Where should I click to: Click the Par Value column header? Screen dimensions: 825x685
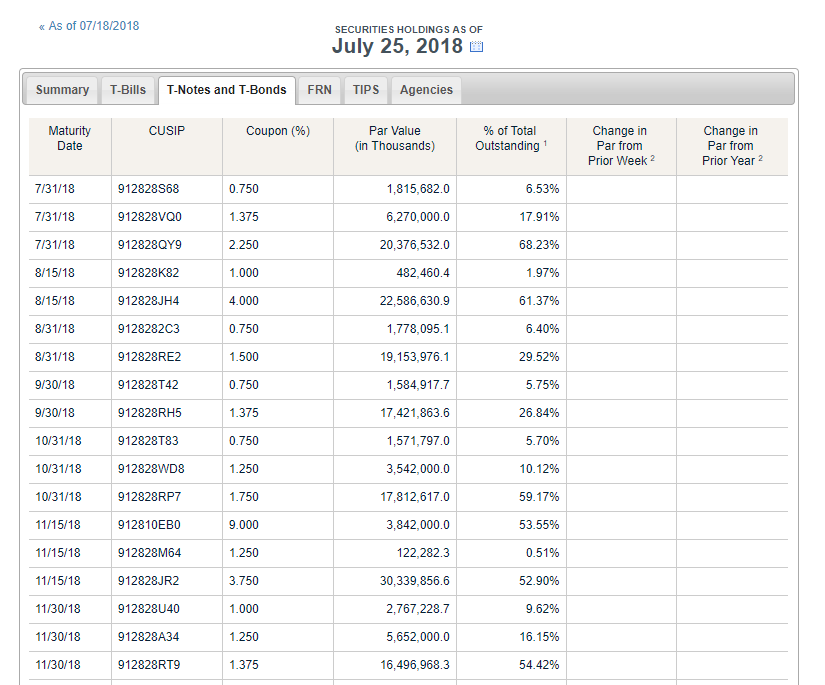pyautogui.click(x=395, y=138)
